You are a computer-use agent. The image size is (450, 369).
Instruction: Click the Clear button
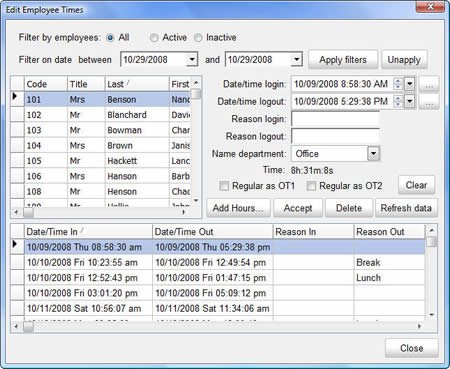coord(416,185)
